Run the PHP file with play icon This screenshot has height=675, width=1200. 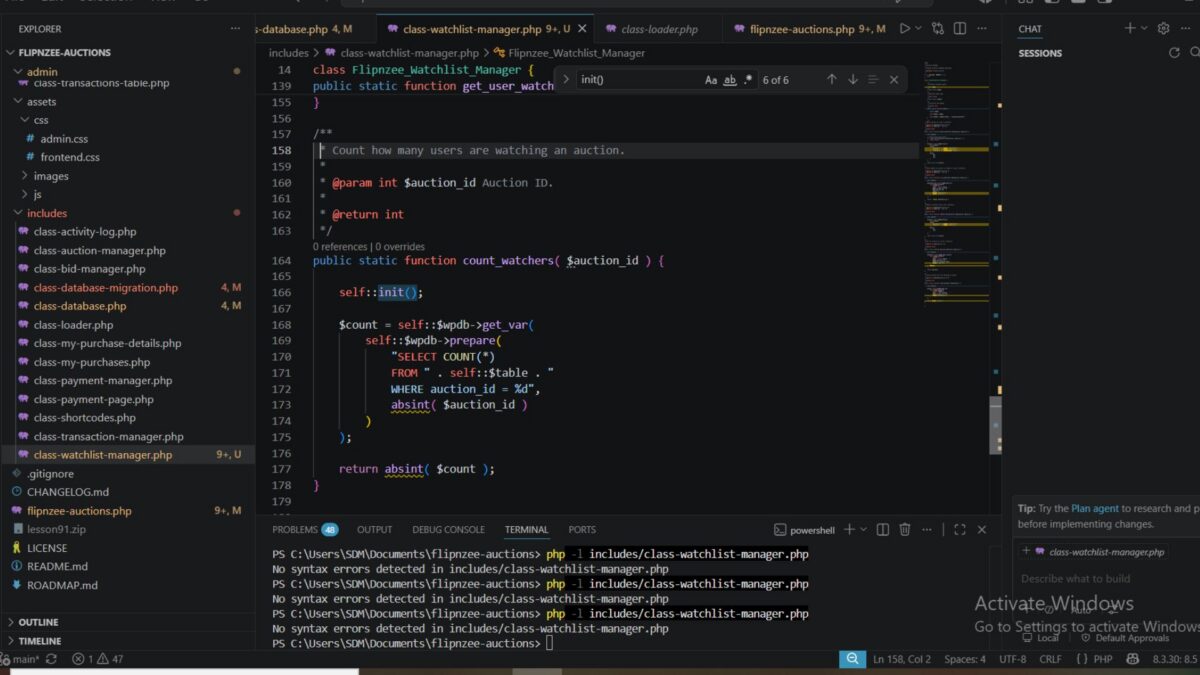tap(904, 29)
